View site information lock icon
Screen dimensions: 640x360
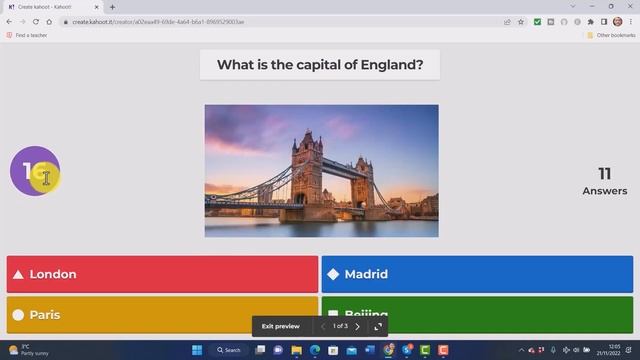tap(65, 22)
